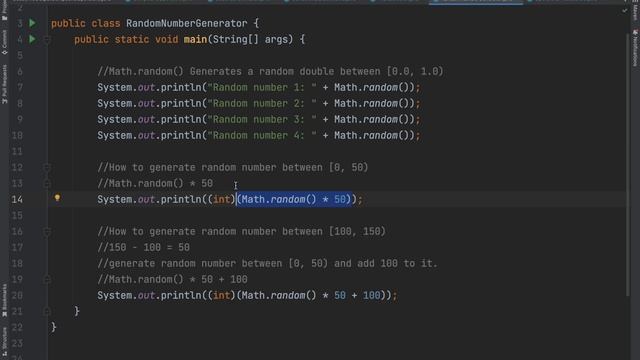Click the "Random number 1: " string
640x360 pixels.
[262, 87]
